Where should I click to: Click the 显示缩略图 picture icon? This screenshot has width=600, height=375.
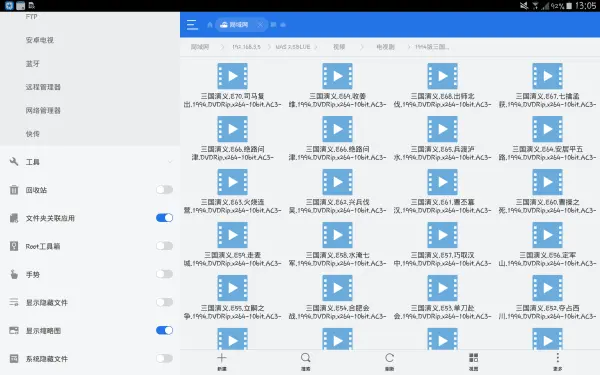14,330
